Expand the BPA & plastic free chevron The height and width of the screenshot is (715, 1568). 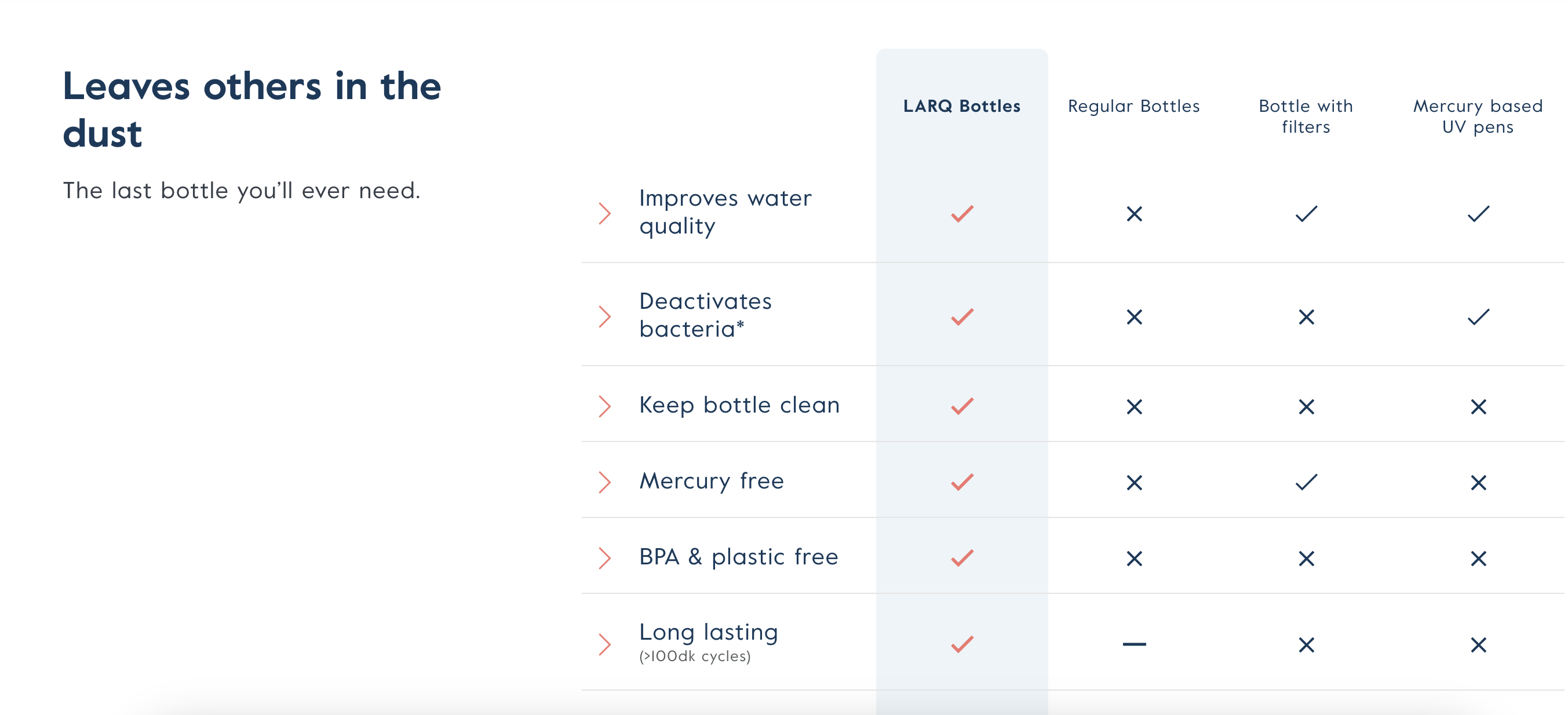pos(604,558)
